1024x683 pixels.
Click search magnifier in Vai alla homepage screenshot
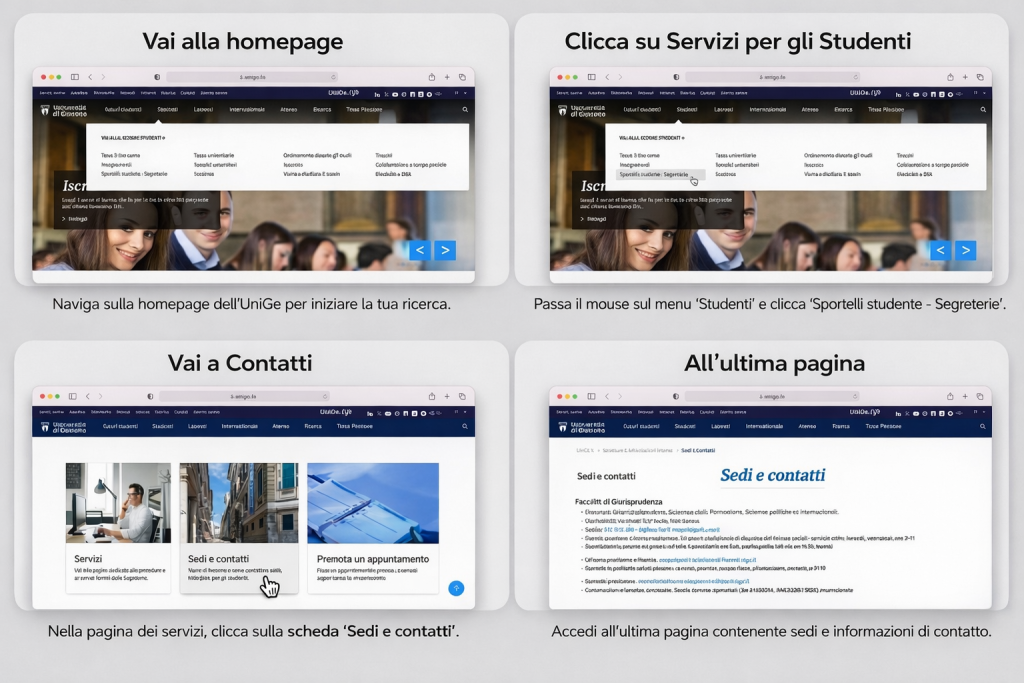coord(465,110)
